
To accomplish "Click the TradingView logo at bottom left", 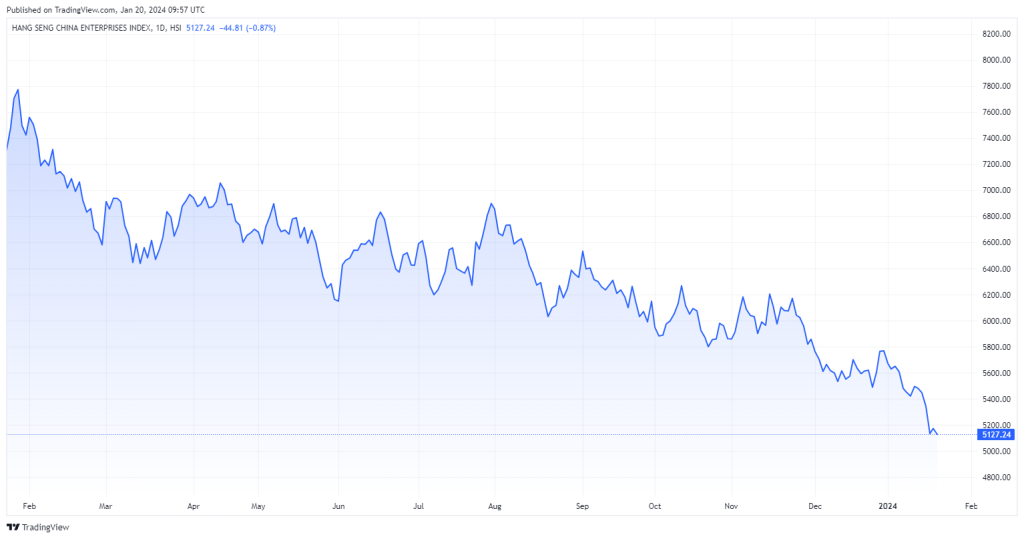I will [31, 527].
